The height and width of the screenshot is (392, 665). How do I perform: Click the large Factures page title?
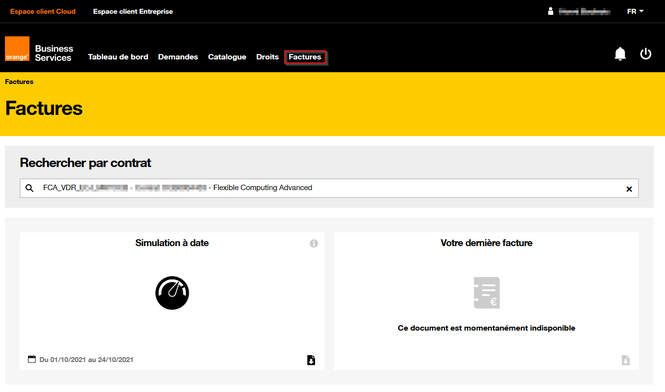[44, 108]
